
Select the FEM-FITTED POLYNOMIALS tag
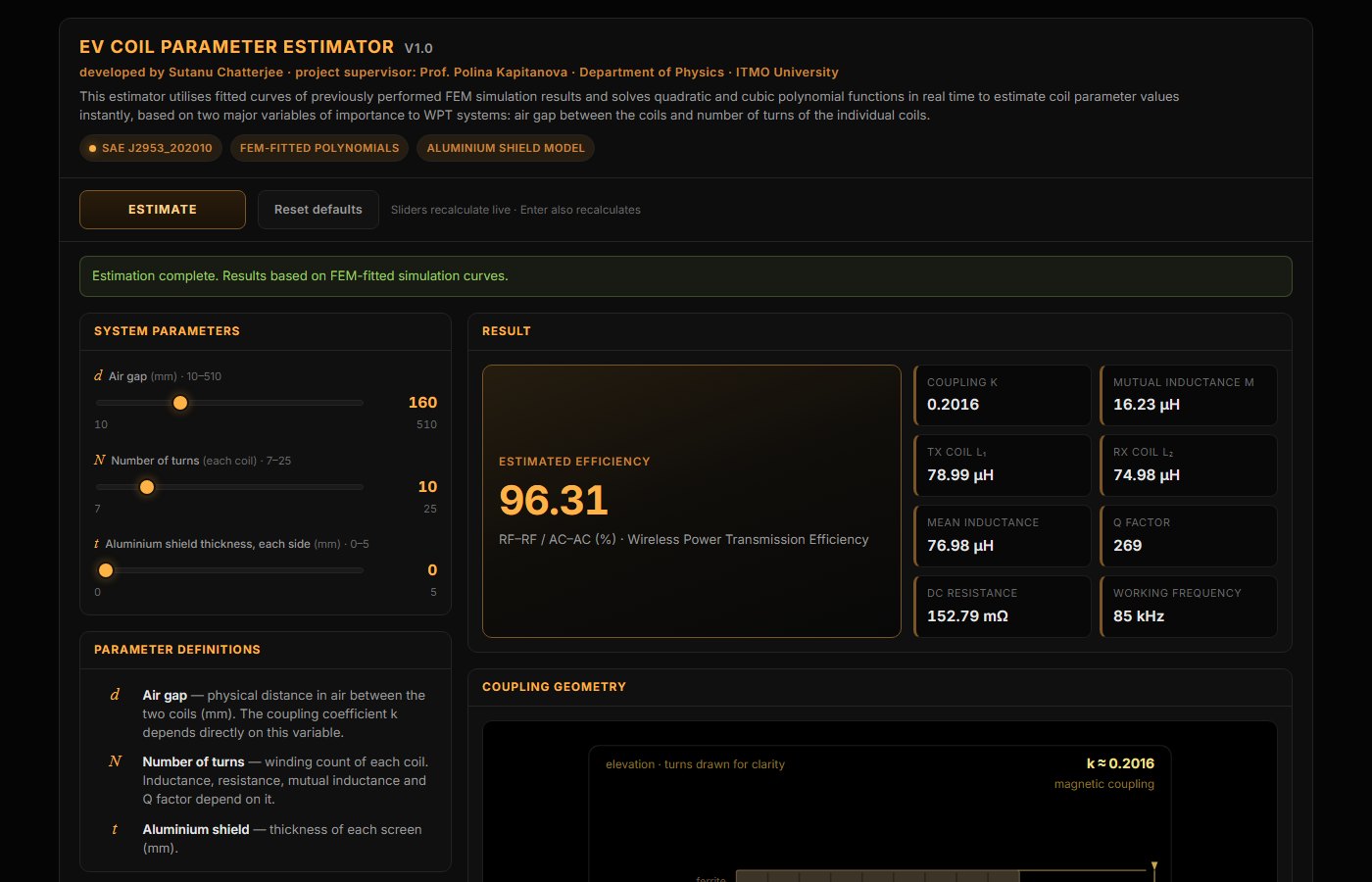point(319,148)
